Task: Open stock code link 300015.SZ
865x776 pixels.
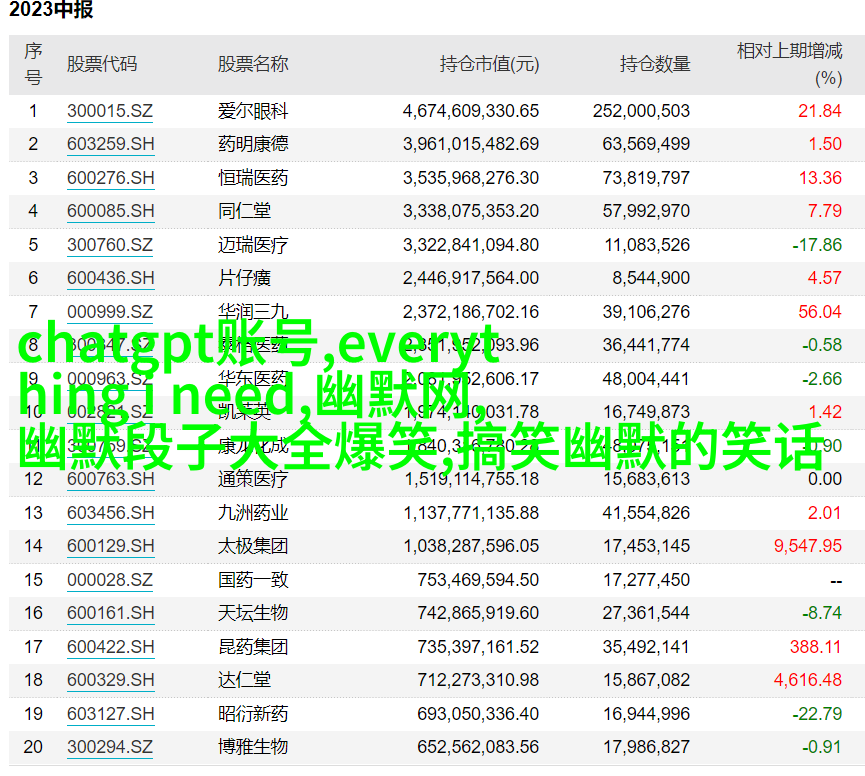Action: [x=110, y=111]
